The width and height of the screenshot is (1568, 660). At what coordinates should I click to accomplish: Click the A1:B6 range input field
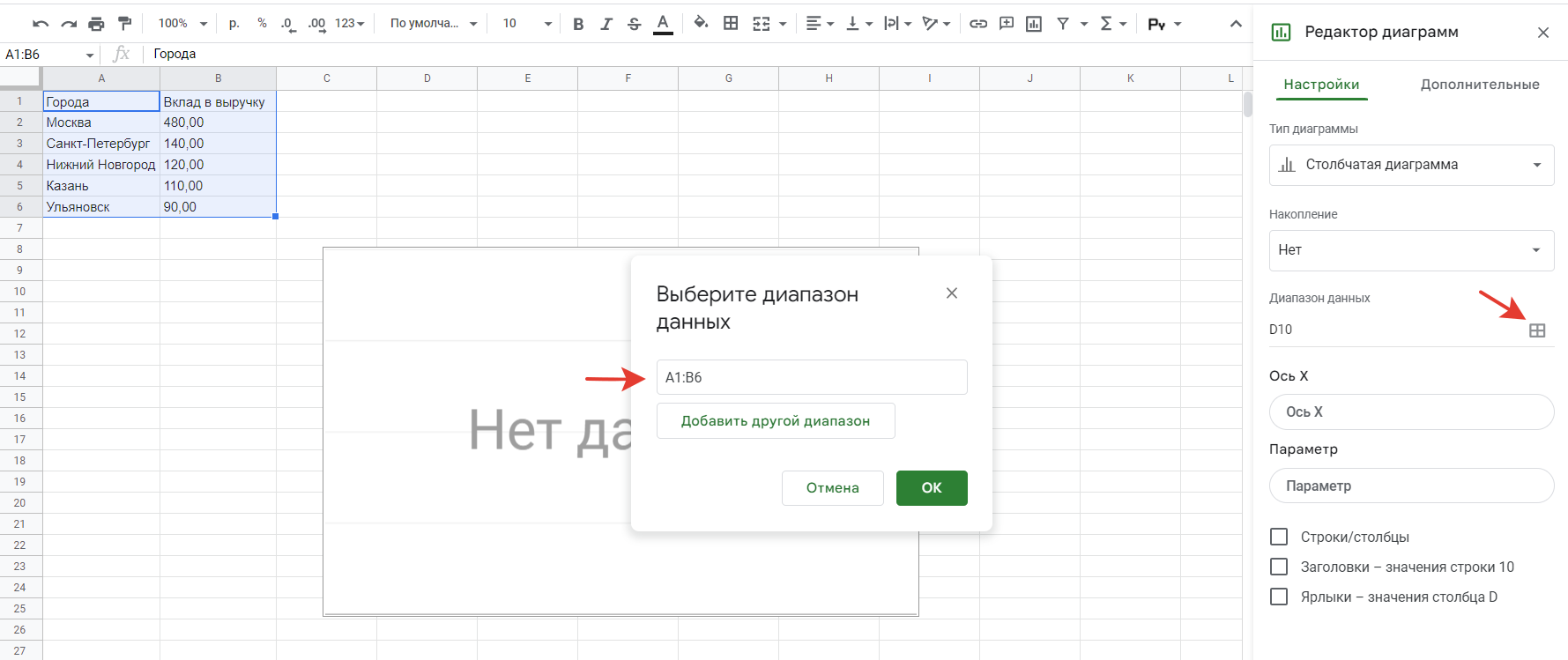811,377
